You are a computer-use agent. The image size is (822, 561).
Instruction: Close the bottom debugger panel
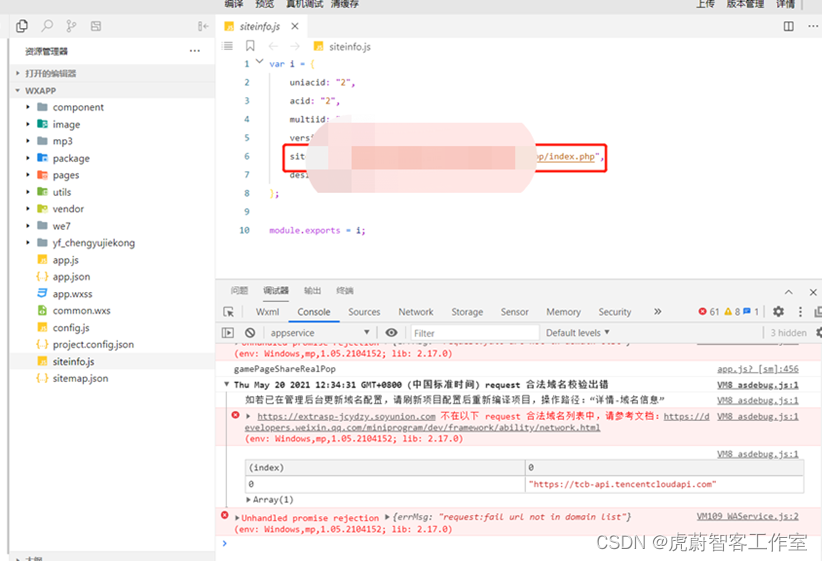click(813, 292)
